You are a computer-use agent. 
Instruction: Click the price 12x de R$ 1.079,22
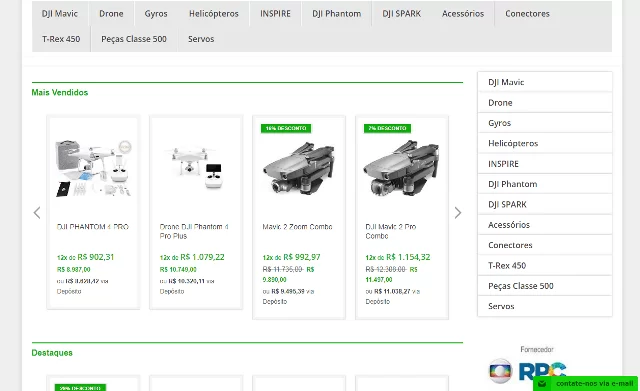click(192, 257)
